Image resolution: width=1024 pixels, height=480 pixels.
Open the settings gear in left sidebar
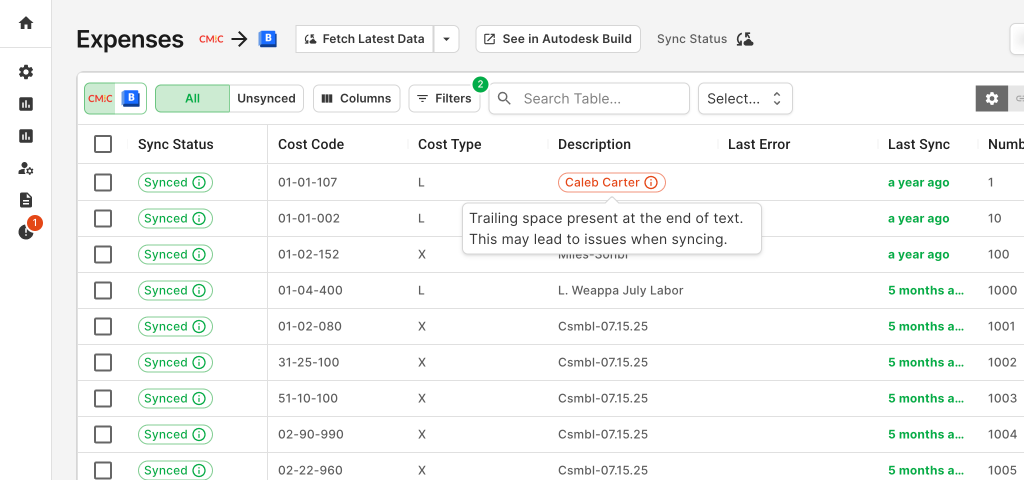tap(26, 72)
